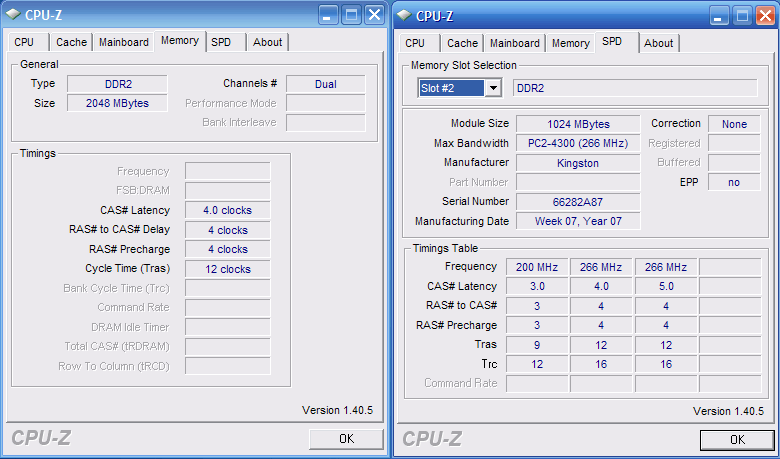Click the Channels field showing Dual

click(326, 84)
